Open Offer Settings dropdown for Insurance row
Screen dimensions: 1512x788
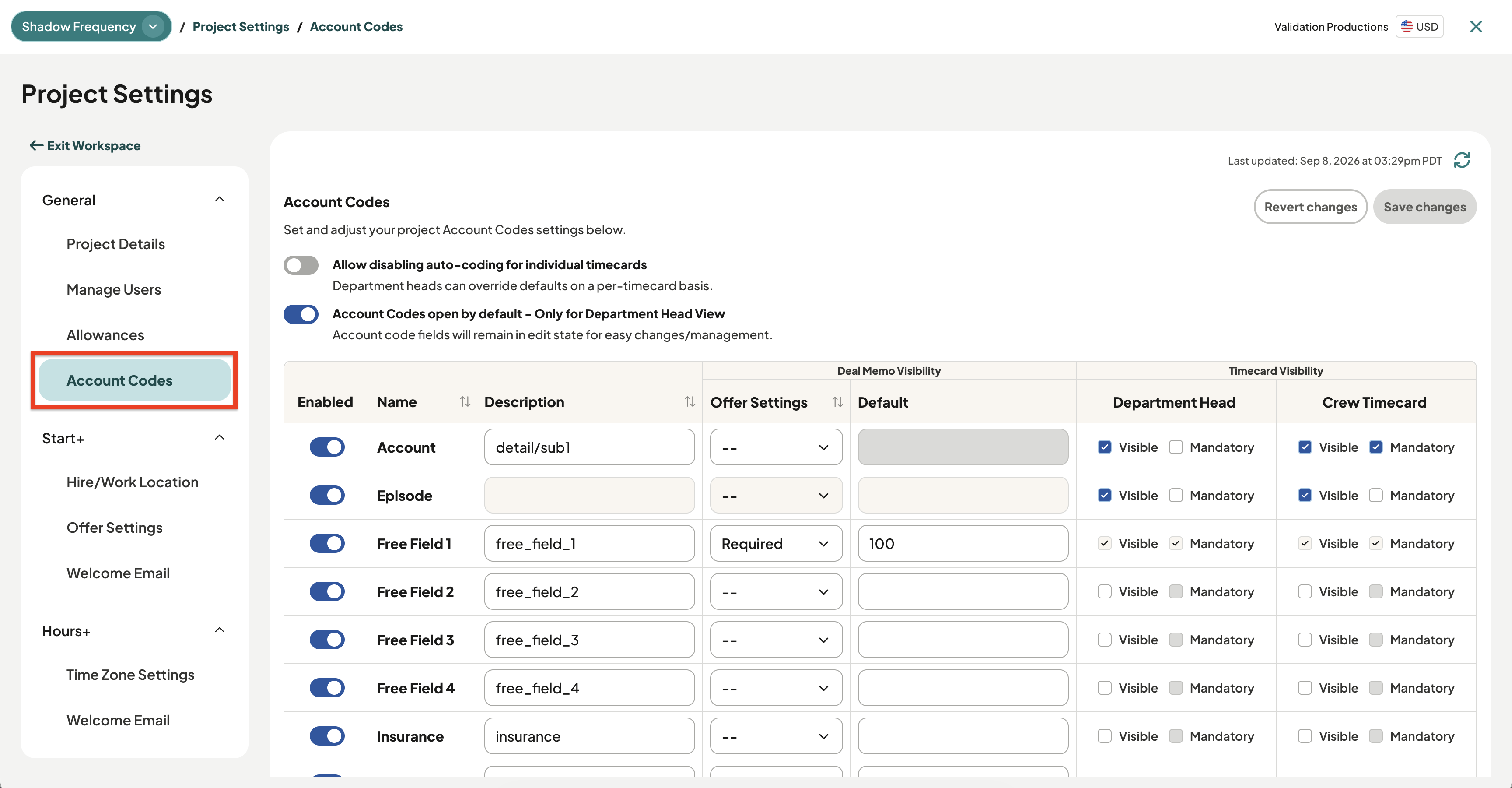[x=776, y=736]
